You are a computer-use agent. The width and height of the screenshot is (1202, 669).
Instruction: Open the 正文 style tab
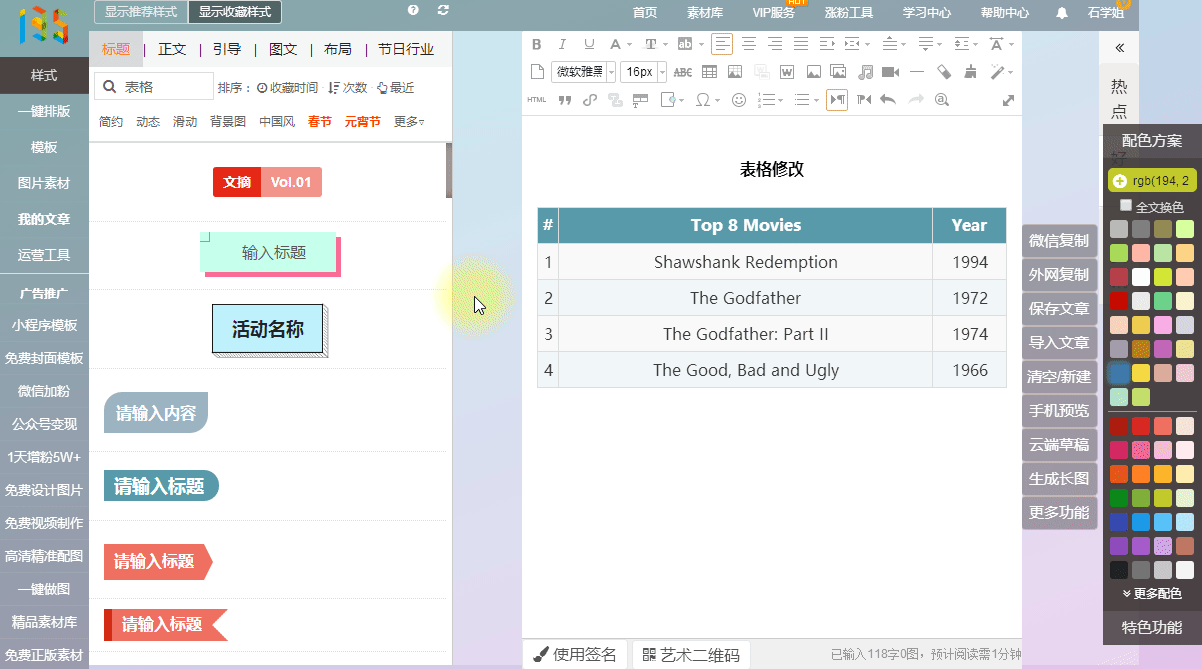coord(172,49)
